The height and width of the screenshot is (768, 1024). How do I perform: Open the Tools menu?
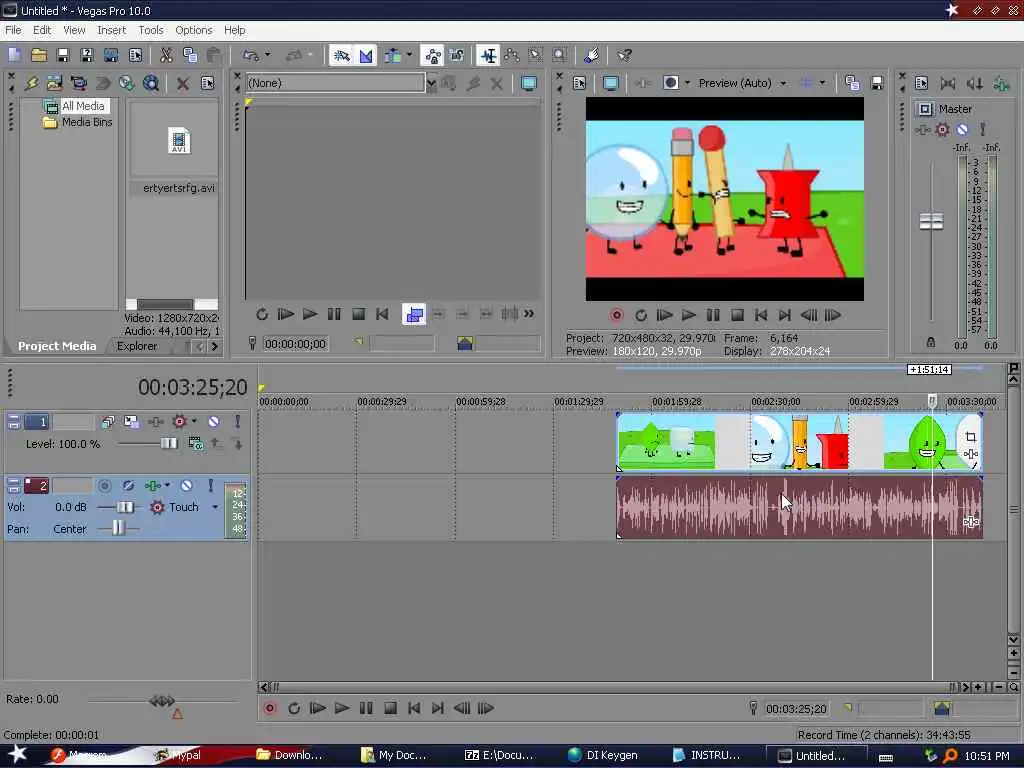click(x=151, y=30)
